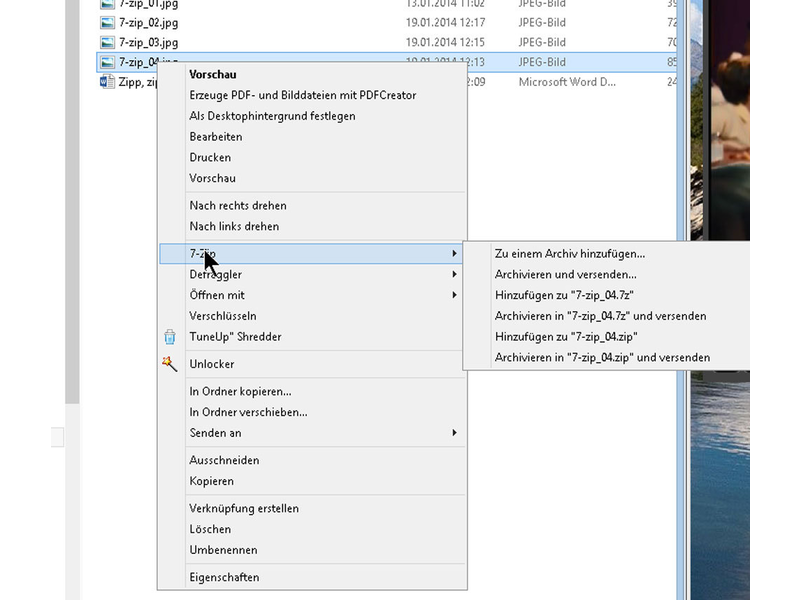Select Bearbeiten in the context menu
Viewport: 800px width, 600px height.
216,137
